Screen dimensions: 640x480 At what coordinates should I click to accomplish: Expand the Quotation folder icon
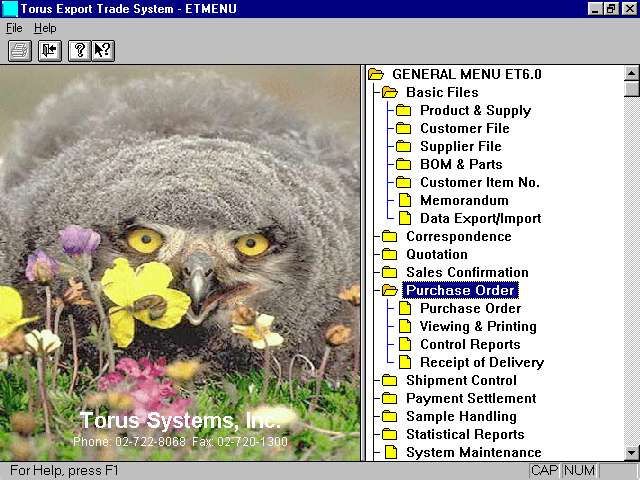[x=390, y=254]
